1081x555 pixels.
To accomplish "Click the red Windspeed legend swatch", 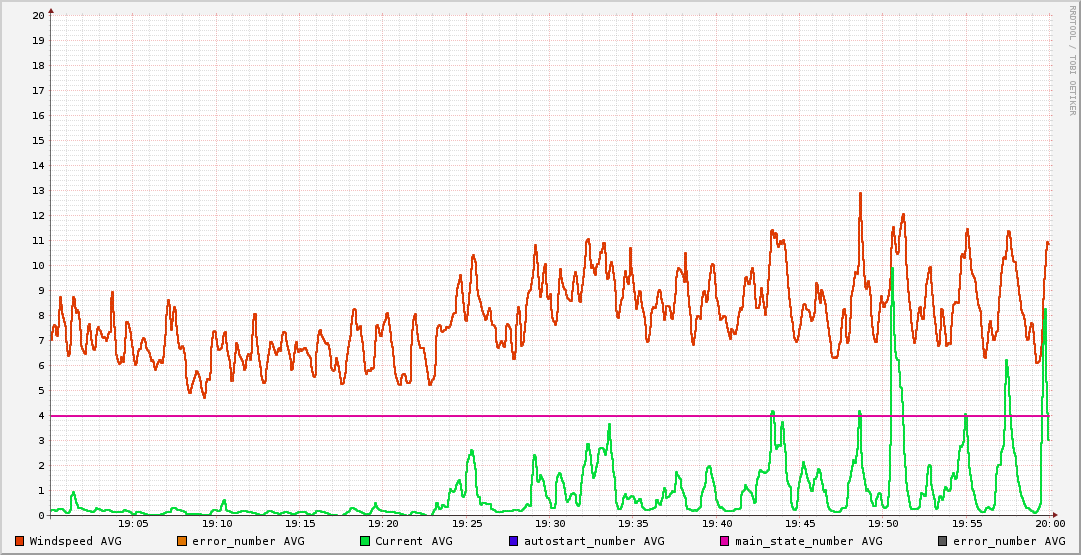I will [x=20, y=541].
